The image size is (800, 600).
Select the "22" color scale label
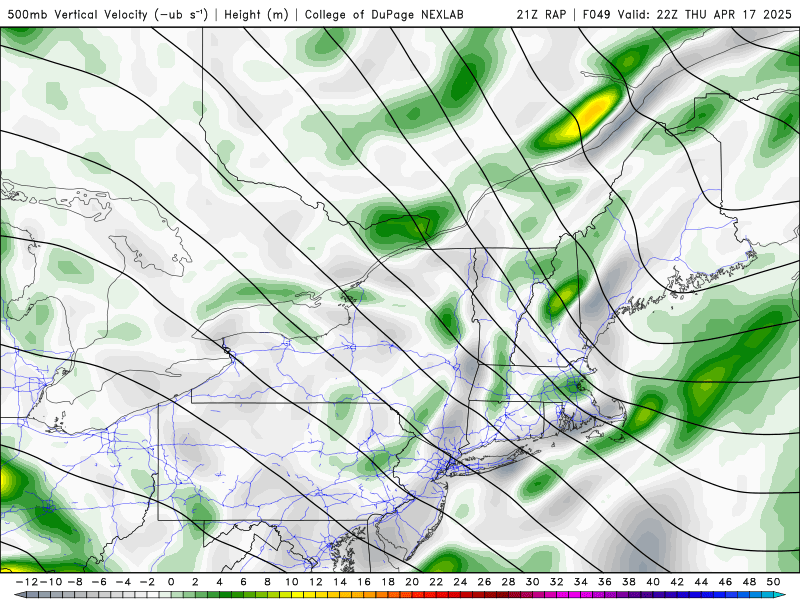pos(436,582)
